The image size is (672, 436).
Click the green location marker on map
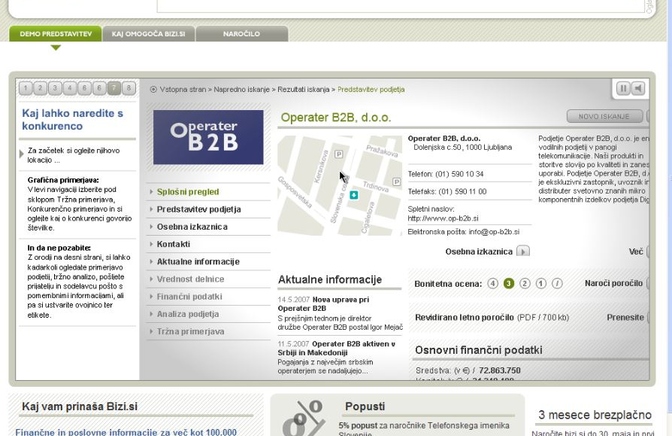pyautogui.click(x=354, y=195)
